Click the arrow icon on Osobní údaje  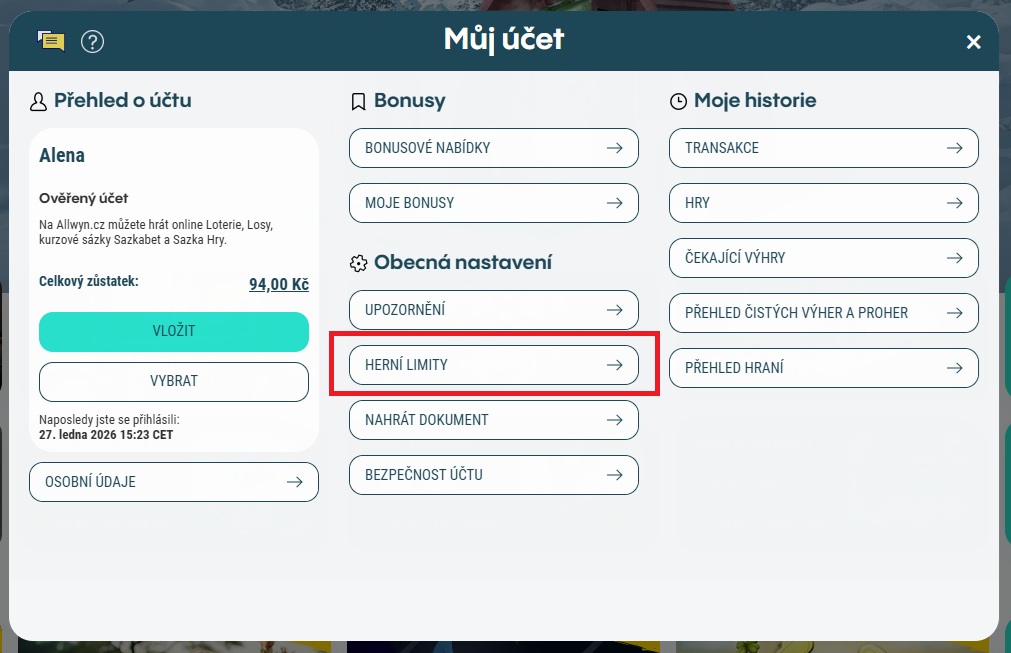tap(295, 482)
